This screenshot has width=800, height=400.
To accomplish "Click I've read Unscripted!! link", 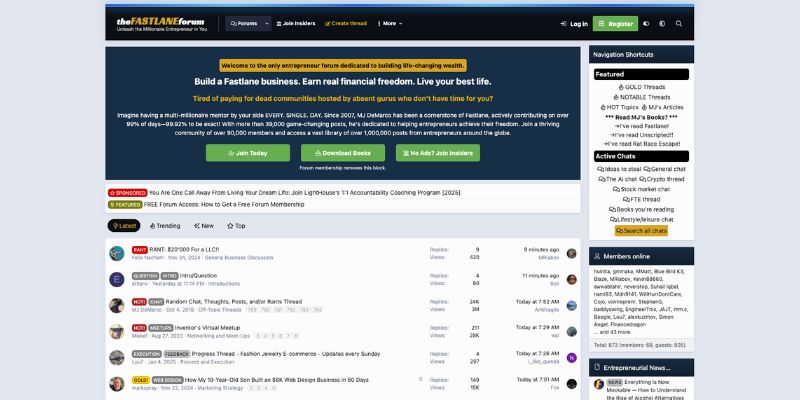I will click(x=641, y=135).
